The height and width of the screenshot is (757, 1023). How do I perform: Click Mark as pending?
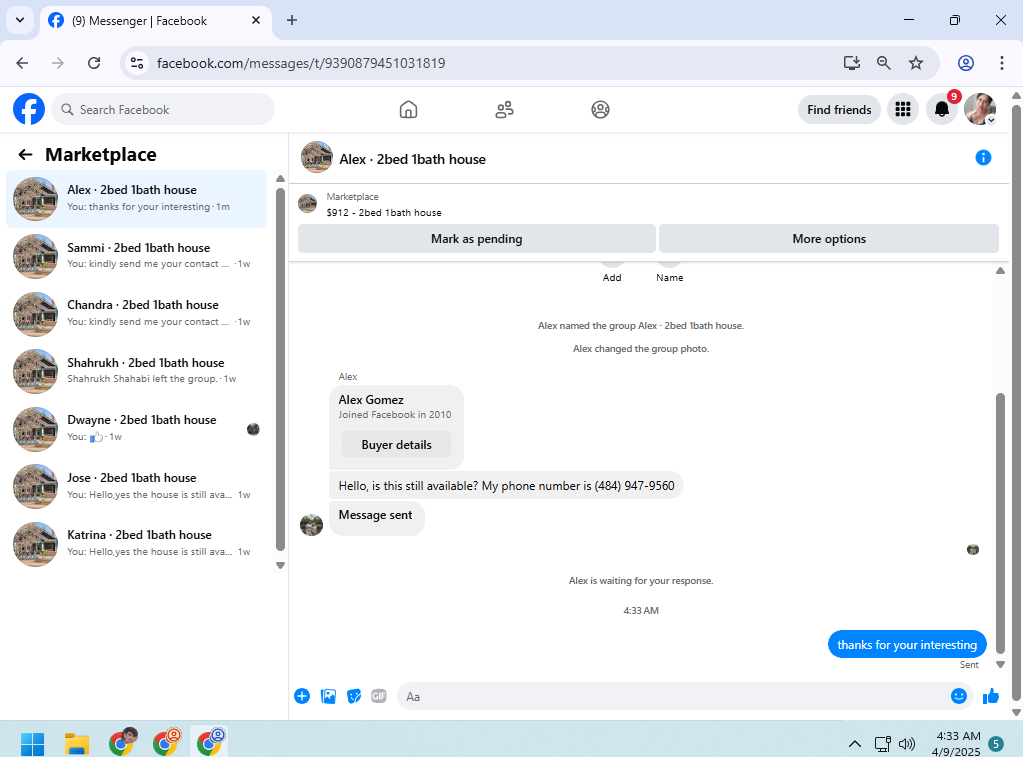point(476,239)
